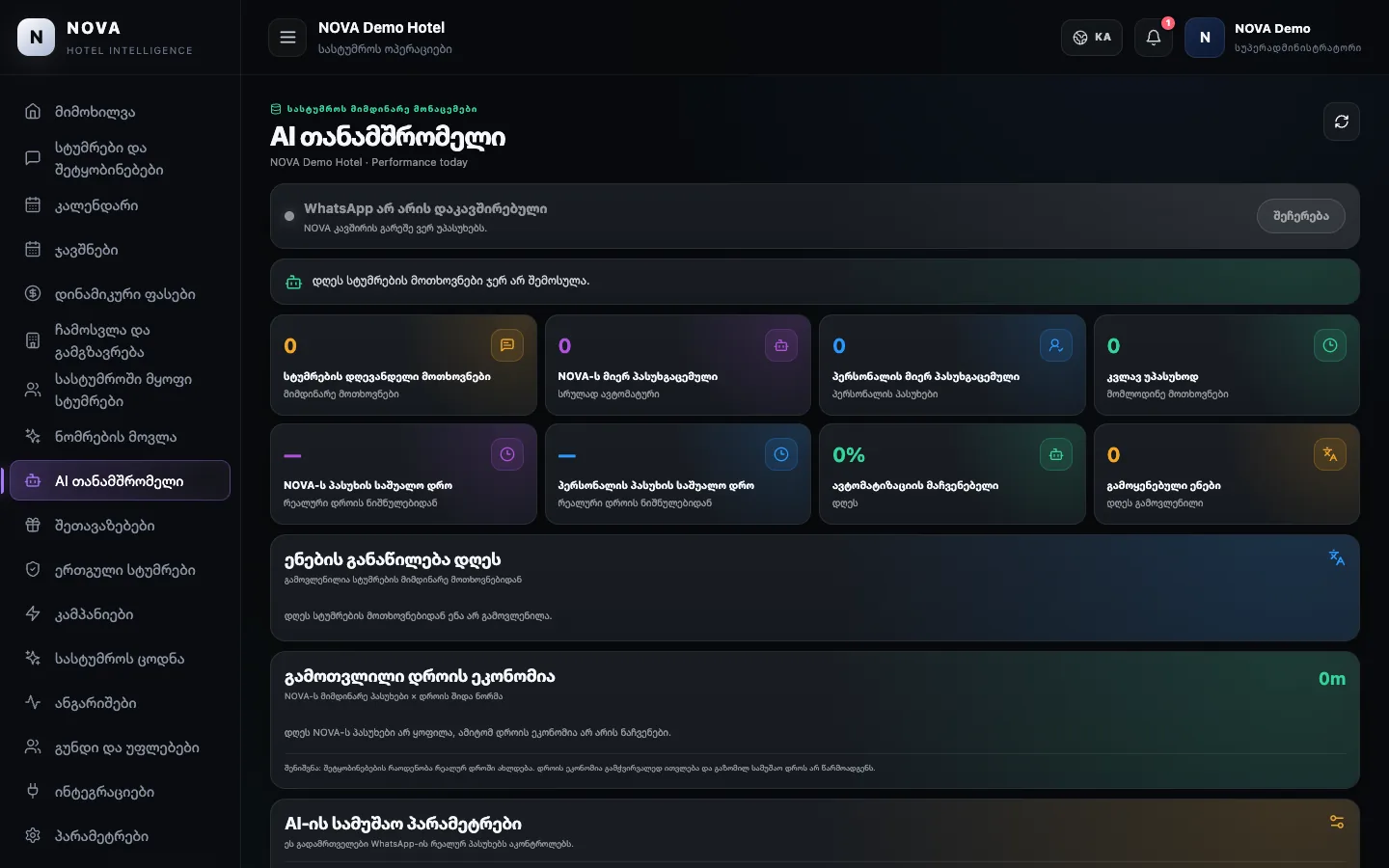Image resolution: width=1389 pixels, height=868 pixels.
Task: Click the clock icon on still-unanswered card
Action: coord(1330,345)
